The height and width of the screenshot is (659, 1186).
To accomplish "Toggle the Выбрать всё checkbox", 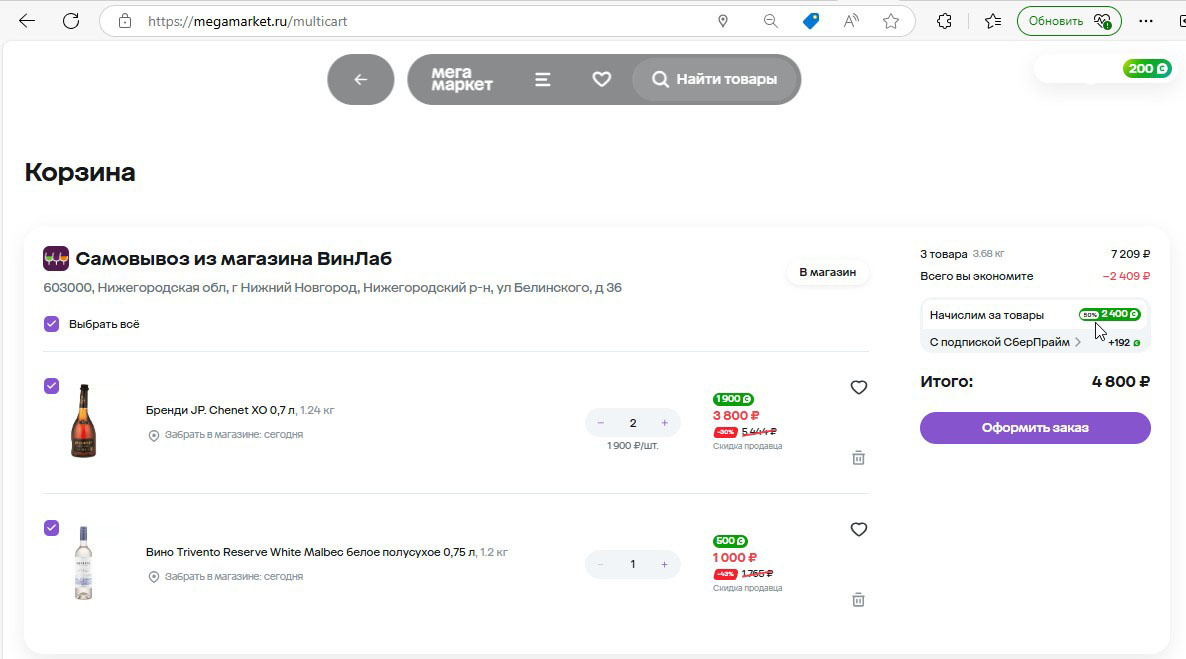I will coord(51,324).
